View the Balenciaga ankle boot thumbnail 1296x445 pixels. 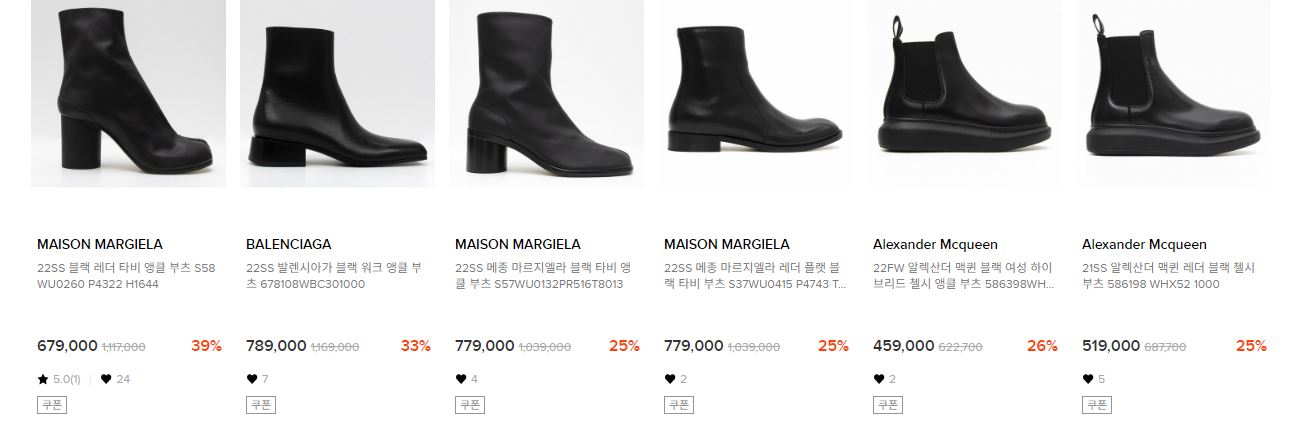click(x=337, y=93)
